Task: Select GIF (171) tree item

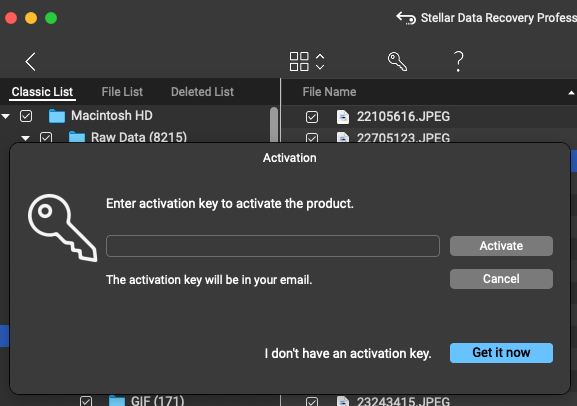Action: point(157,400)
